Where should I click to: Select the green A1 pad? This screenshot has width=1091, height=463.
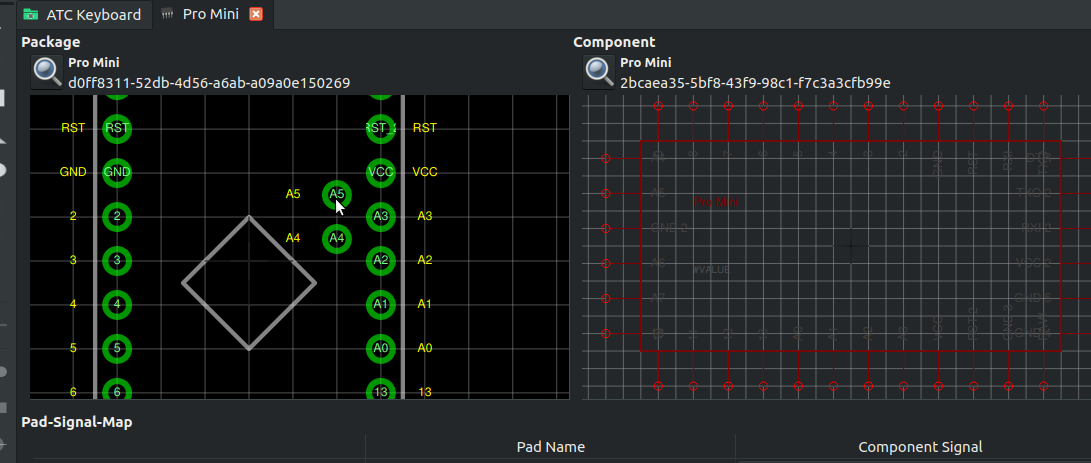click(381, 304)
